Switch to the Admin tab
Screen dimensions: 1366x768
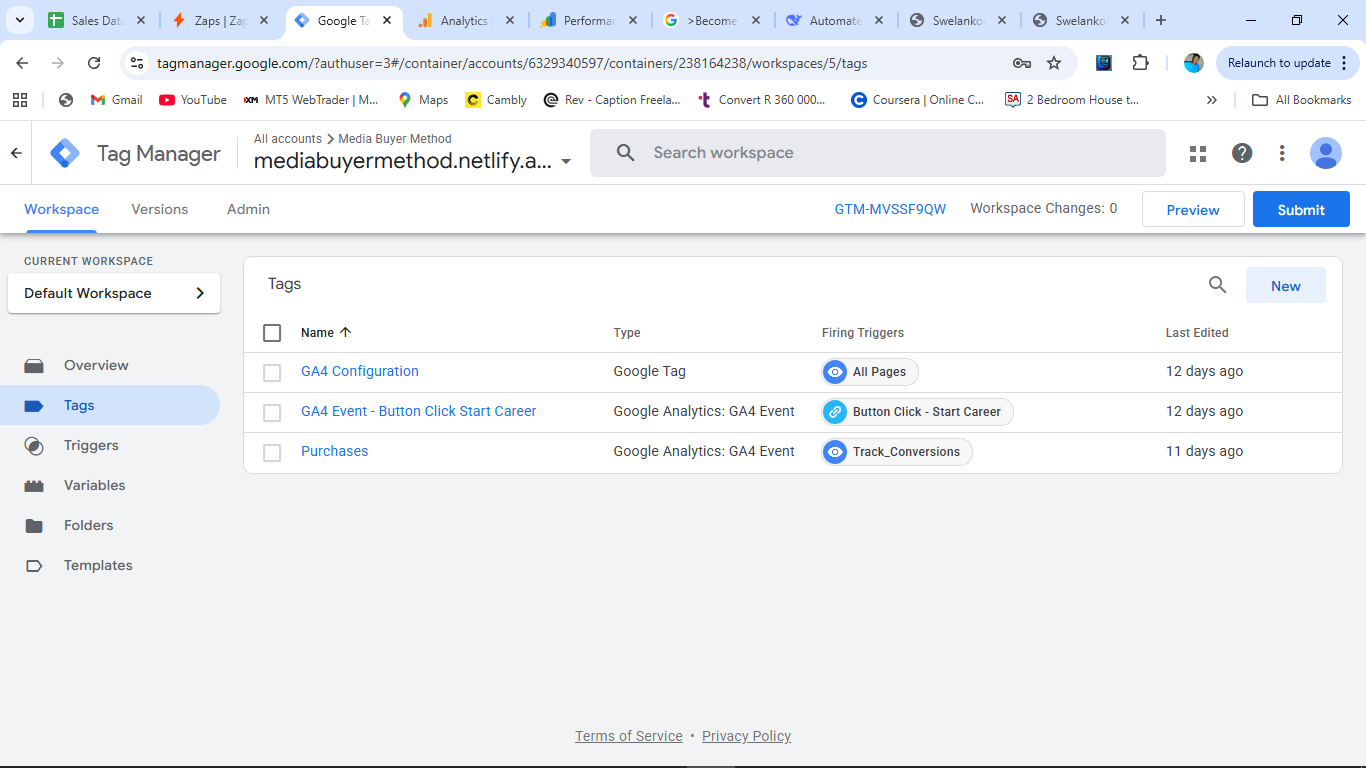248,209
